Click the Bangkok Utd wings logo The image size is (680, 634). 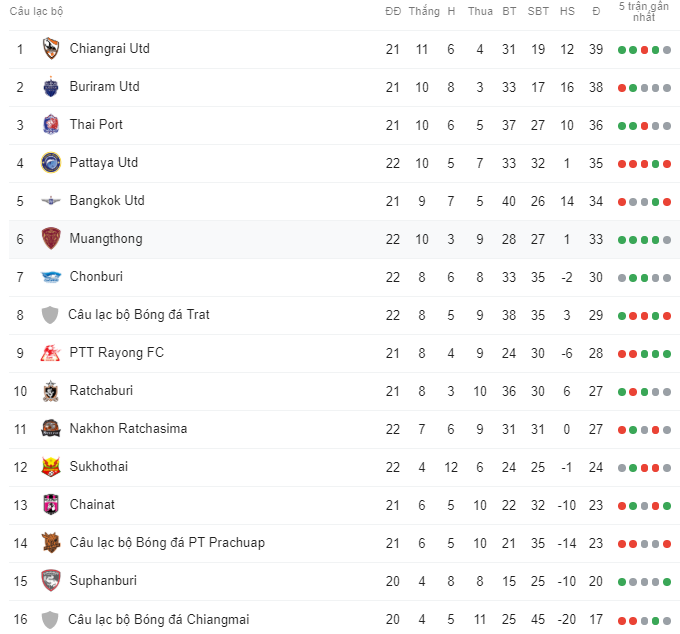[x=51, y=200]
